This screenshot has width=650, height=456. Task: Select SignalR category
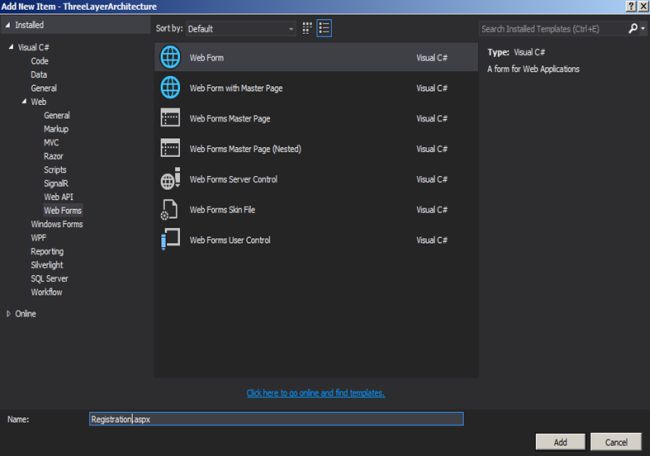[x=56, y=183]
